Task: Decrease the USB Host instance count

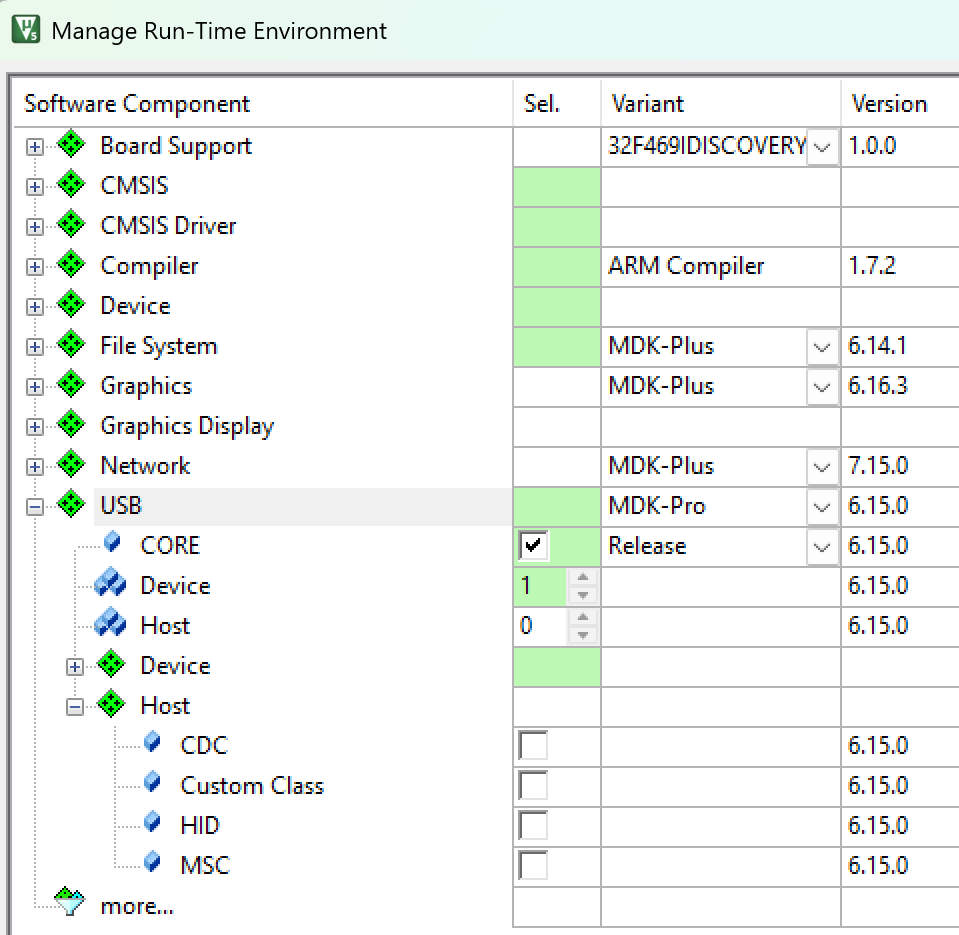Action: [583, 635]
